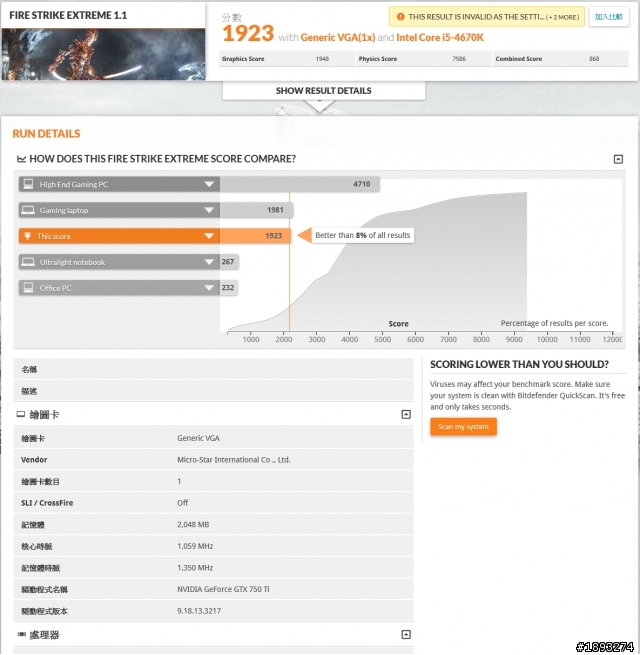Click the desktop icon on High End Gaming PC row

pos(28,184)
